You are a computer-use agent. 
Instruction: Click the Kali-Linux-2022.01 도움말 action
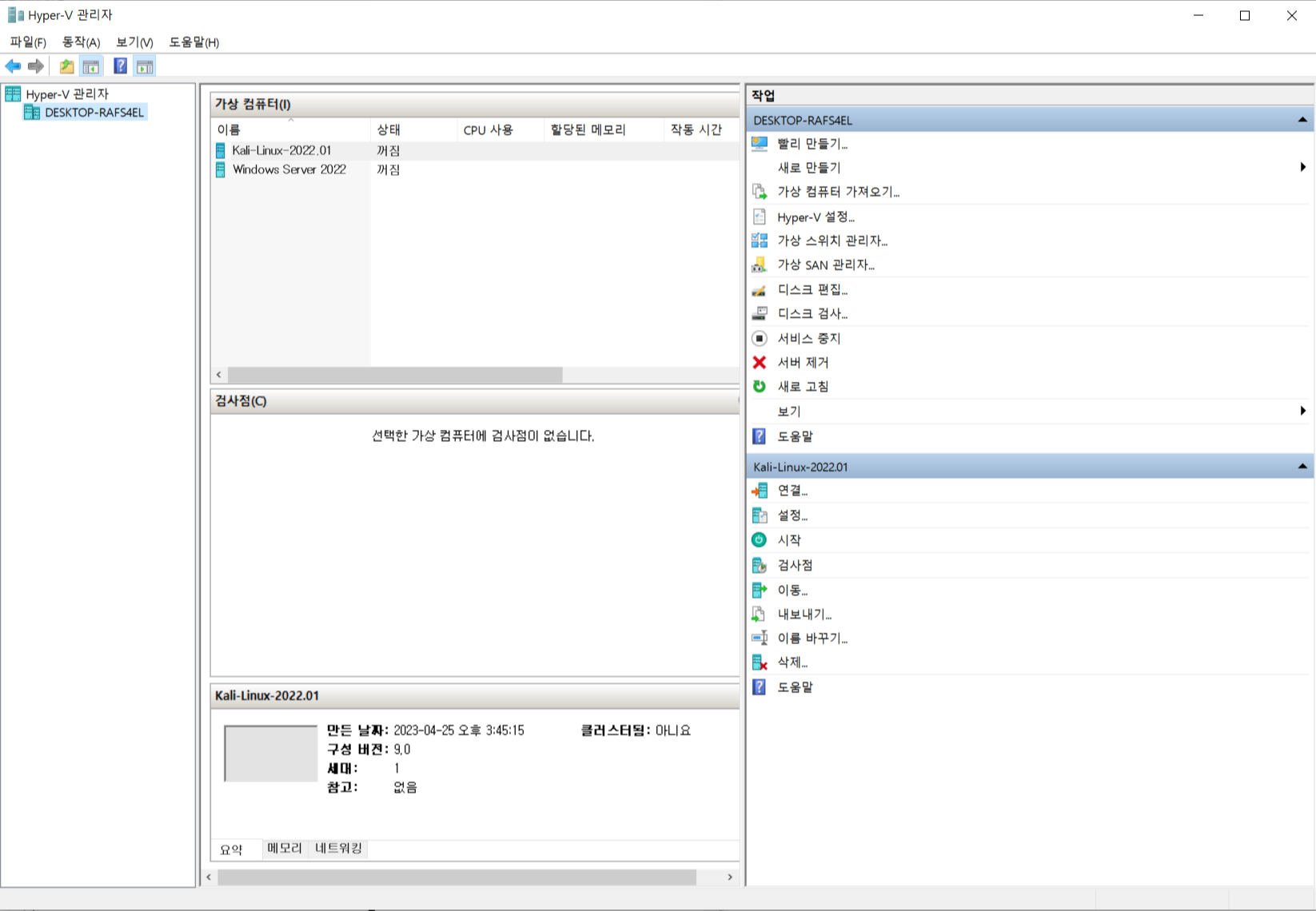(795, 687)
